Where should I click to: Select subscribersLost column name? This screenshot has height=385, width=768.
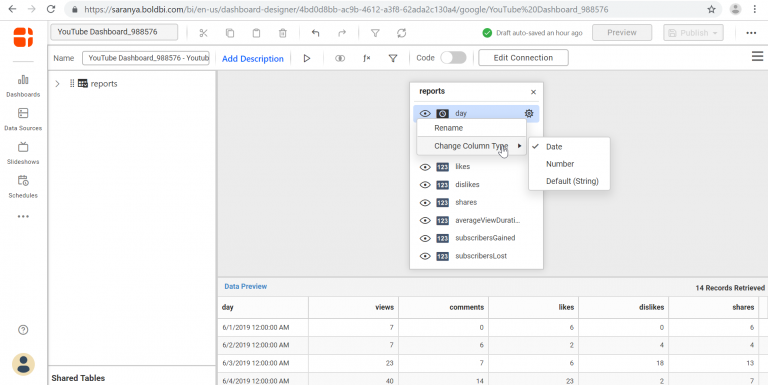point(481,256)
